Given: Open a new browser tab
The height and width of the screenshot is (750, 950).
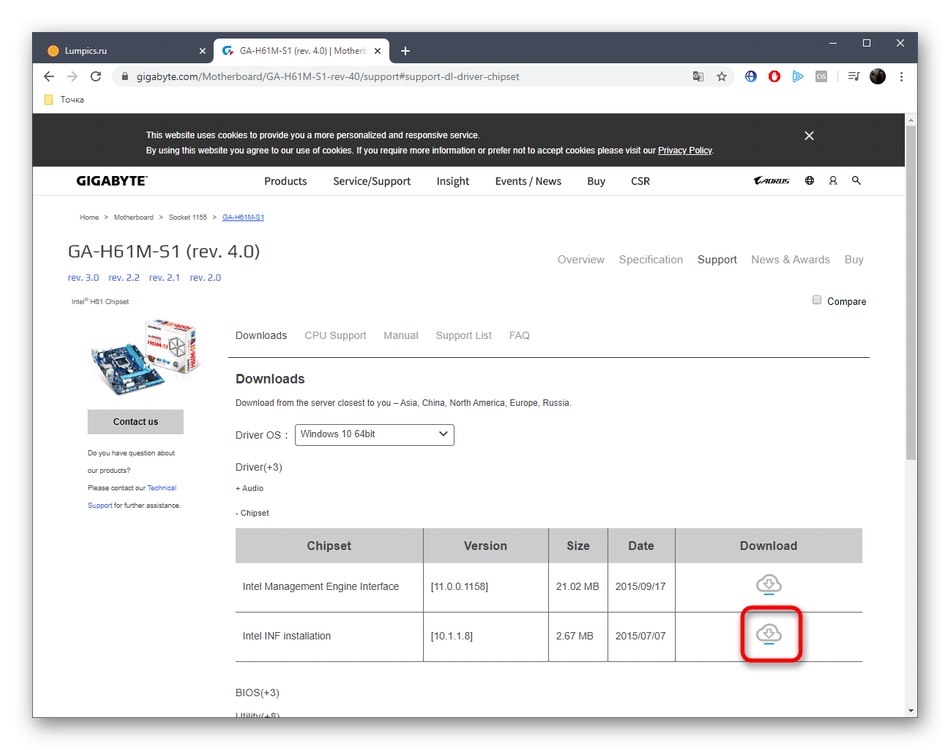Looking at the screenshot, I should [x=405, y=51].
